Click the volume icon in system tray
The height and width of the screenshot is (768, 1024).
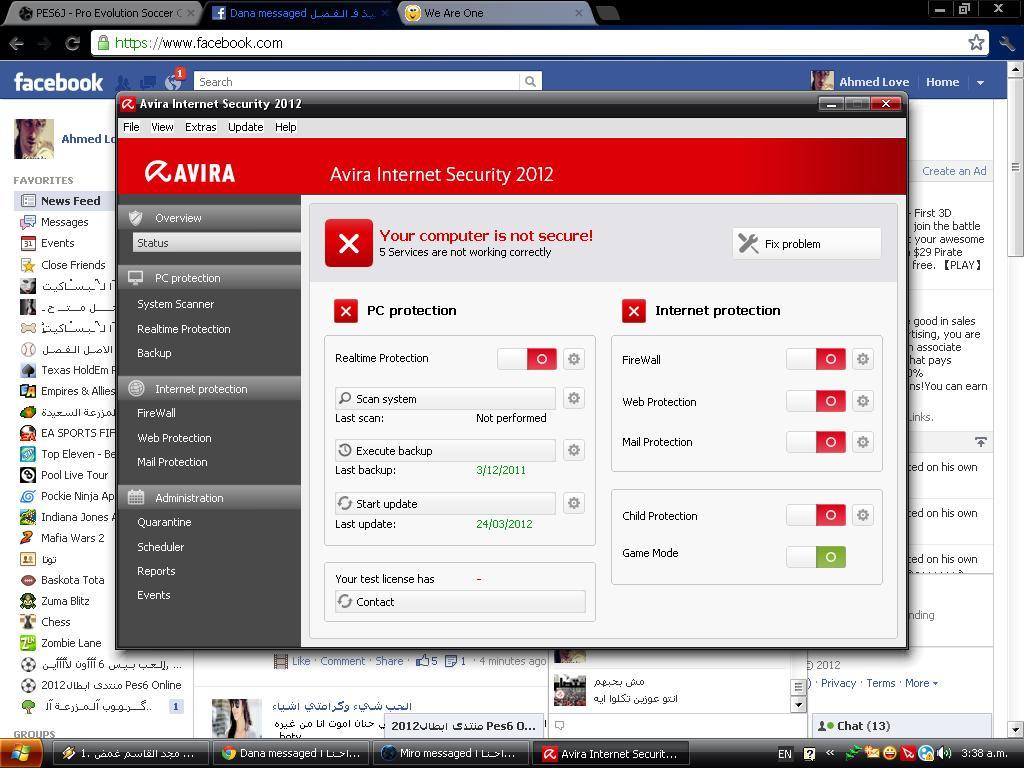pyautogui.click(x=945, y=754)
